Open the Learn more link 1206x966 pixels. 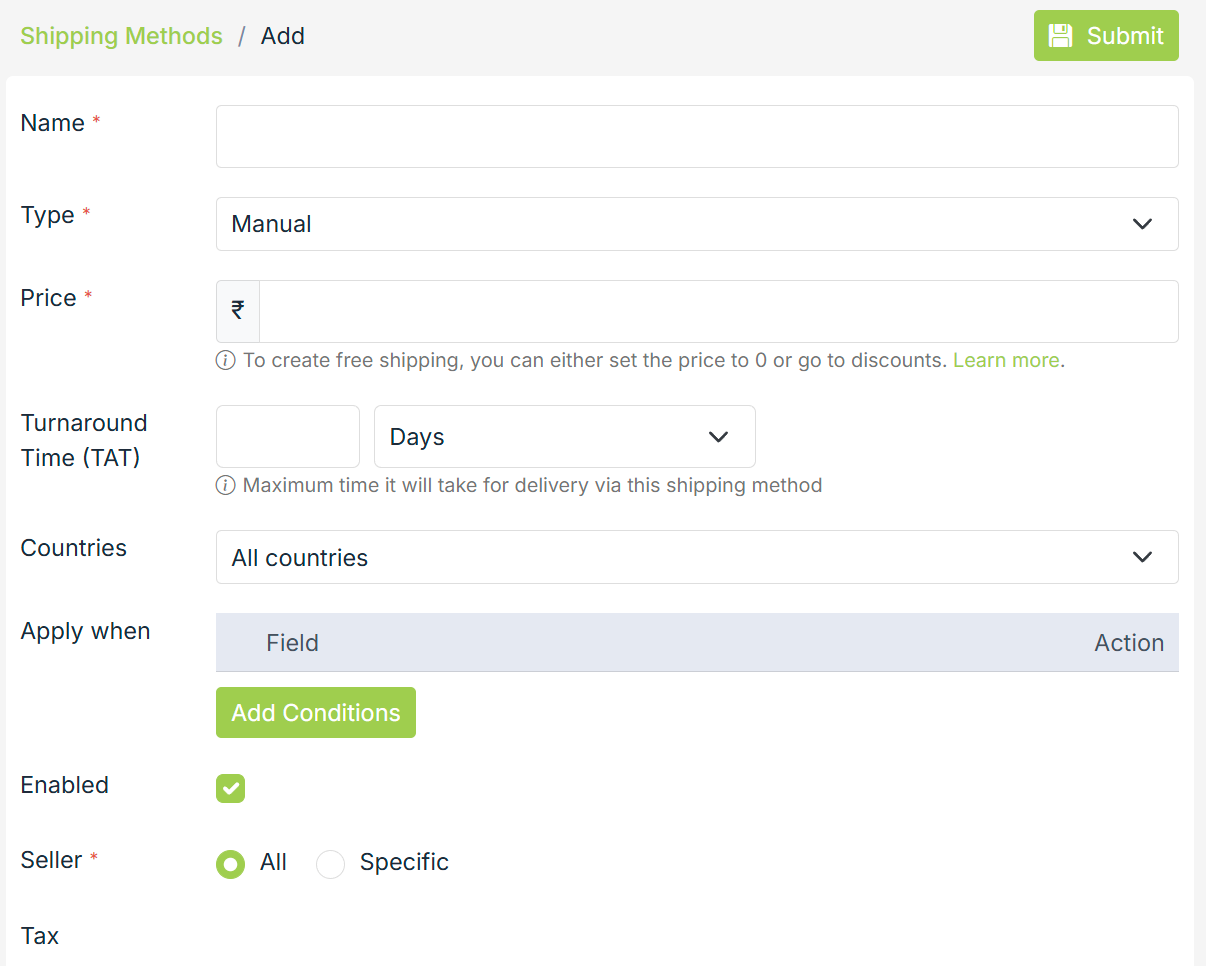tap(1005, 360)
